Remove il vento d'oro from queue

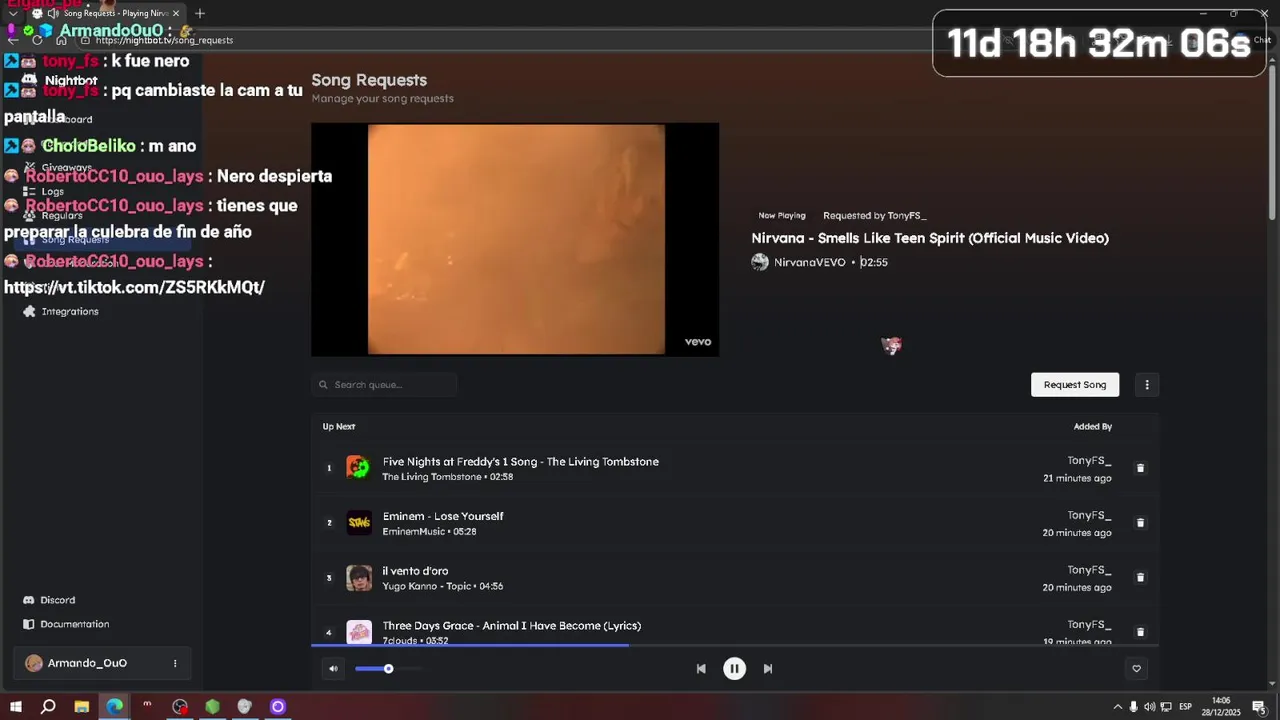point(1140,578)
